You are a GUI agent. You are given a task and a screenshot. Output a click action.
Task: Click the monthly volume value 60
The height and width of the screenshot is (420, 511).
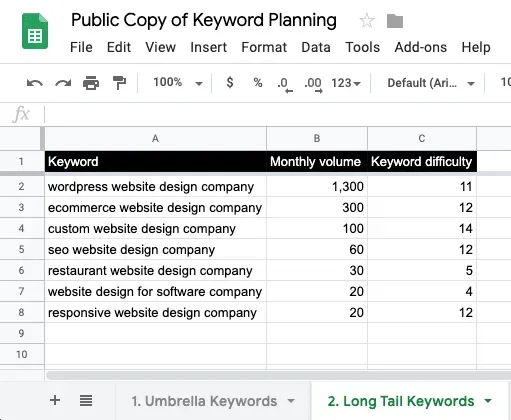tap(317, 249)
